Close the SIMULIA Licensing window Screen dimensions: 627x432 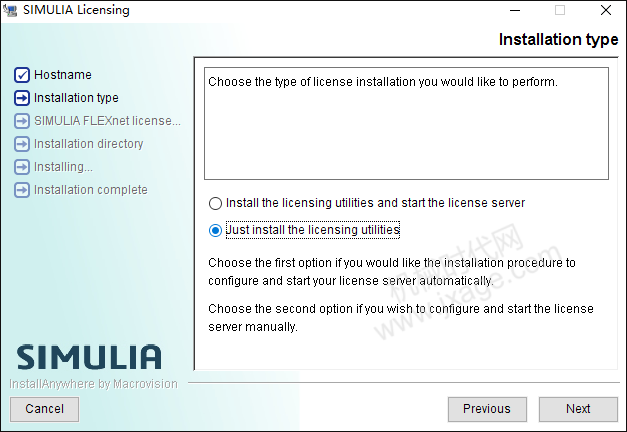[x=606, y=10]
